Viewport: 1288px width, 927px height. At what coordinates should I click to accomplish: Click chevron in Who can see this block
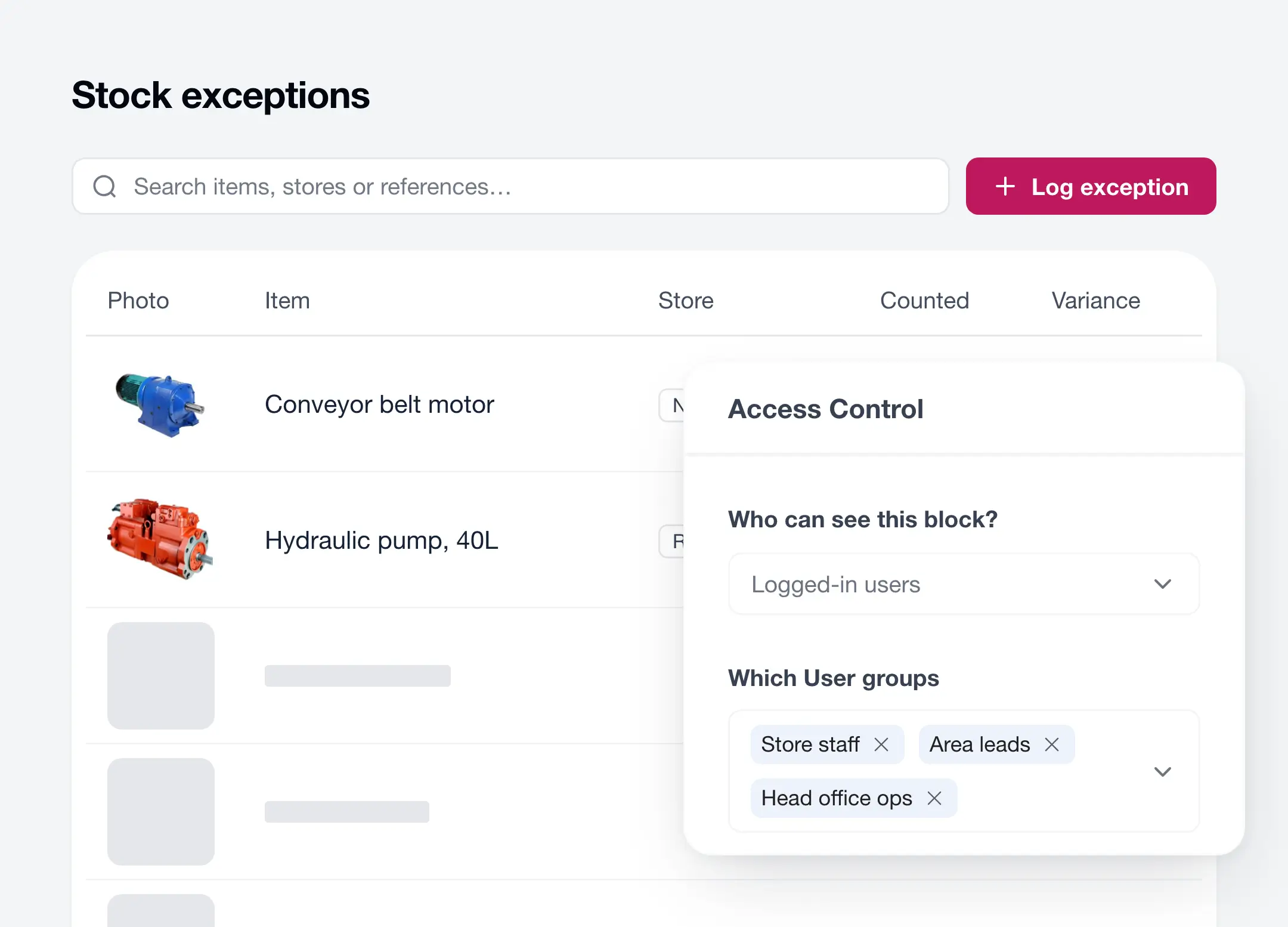(x=1163, y=584)
